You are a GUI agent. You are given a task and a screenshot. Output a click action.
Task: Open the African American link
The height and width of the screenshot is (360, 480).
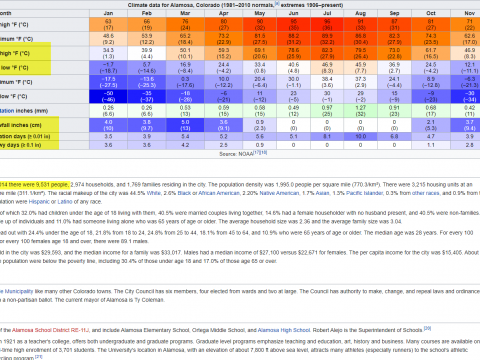pos(219,193)
